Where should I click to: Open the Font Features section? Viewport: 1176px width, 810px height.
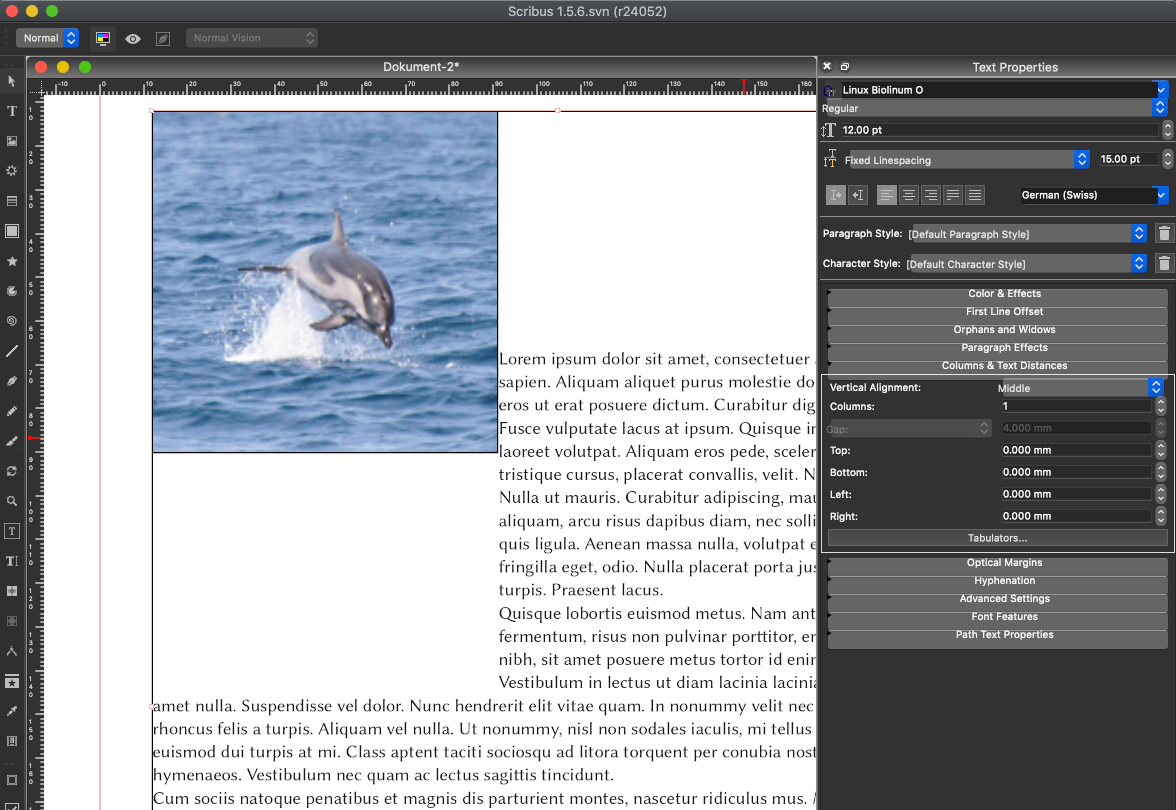1003,617
